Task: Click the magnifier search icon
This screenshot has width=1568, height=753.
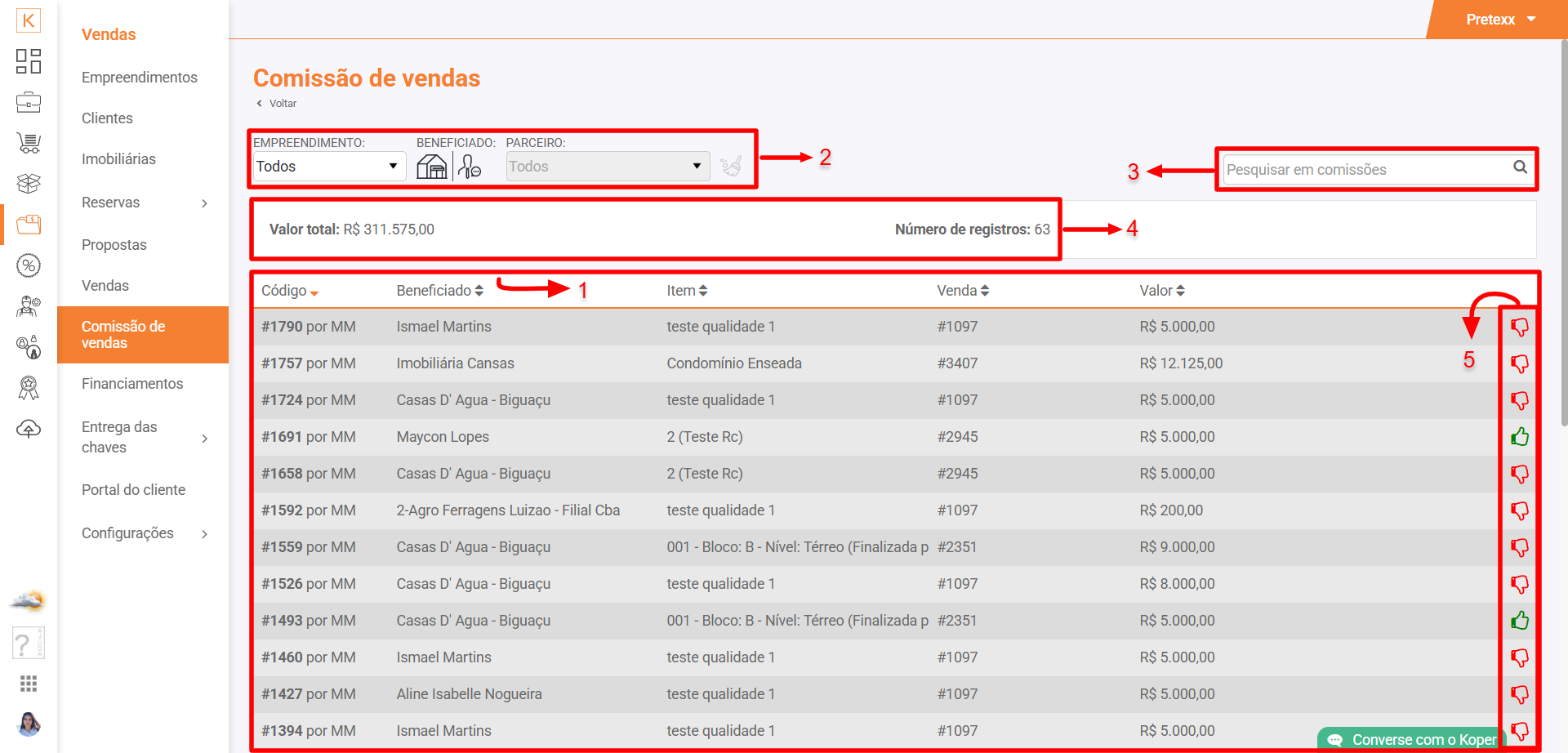Action: point(1520,167)
